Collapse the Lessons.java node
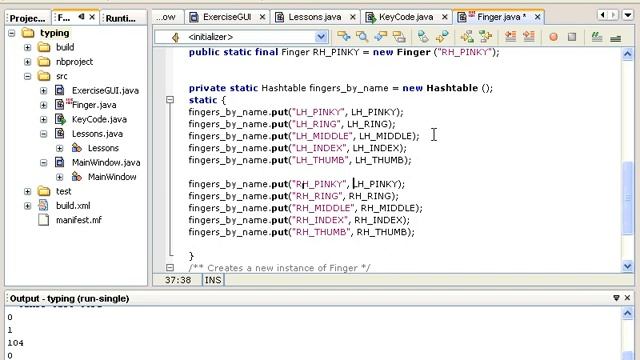 pos(43,133)
